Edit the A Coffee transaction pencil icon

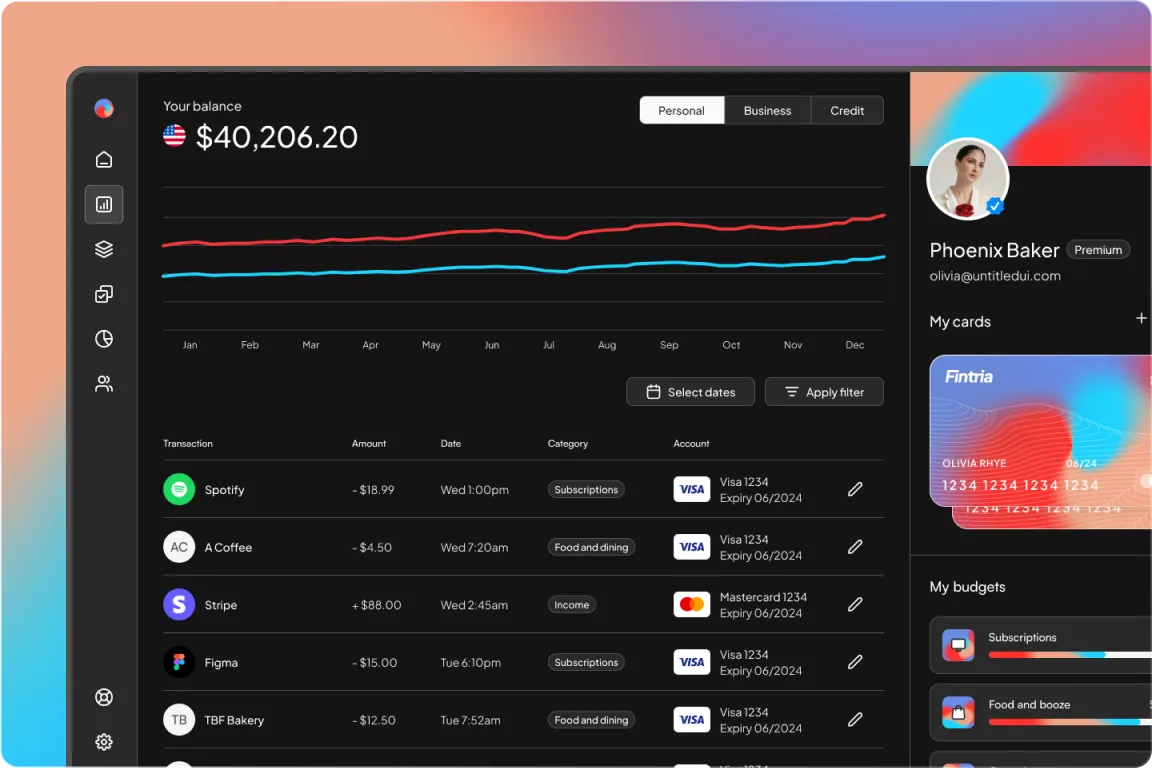coord(854,547)
